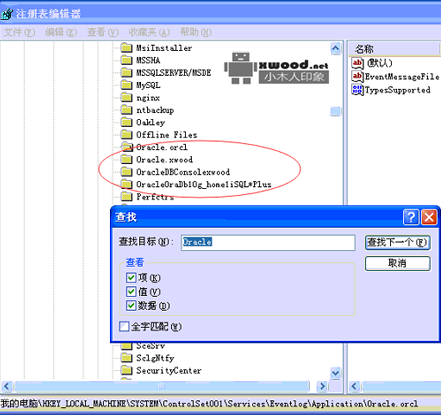This screenshot has height=415, width=441.
Task: Click the tree pane horizontal scrollbar thumb
Action: pyautogui.click(x=162, y=386)
